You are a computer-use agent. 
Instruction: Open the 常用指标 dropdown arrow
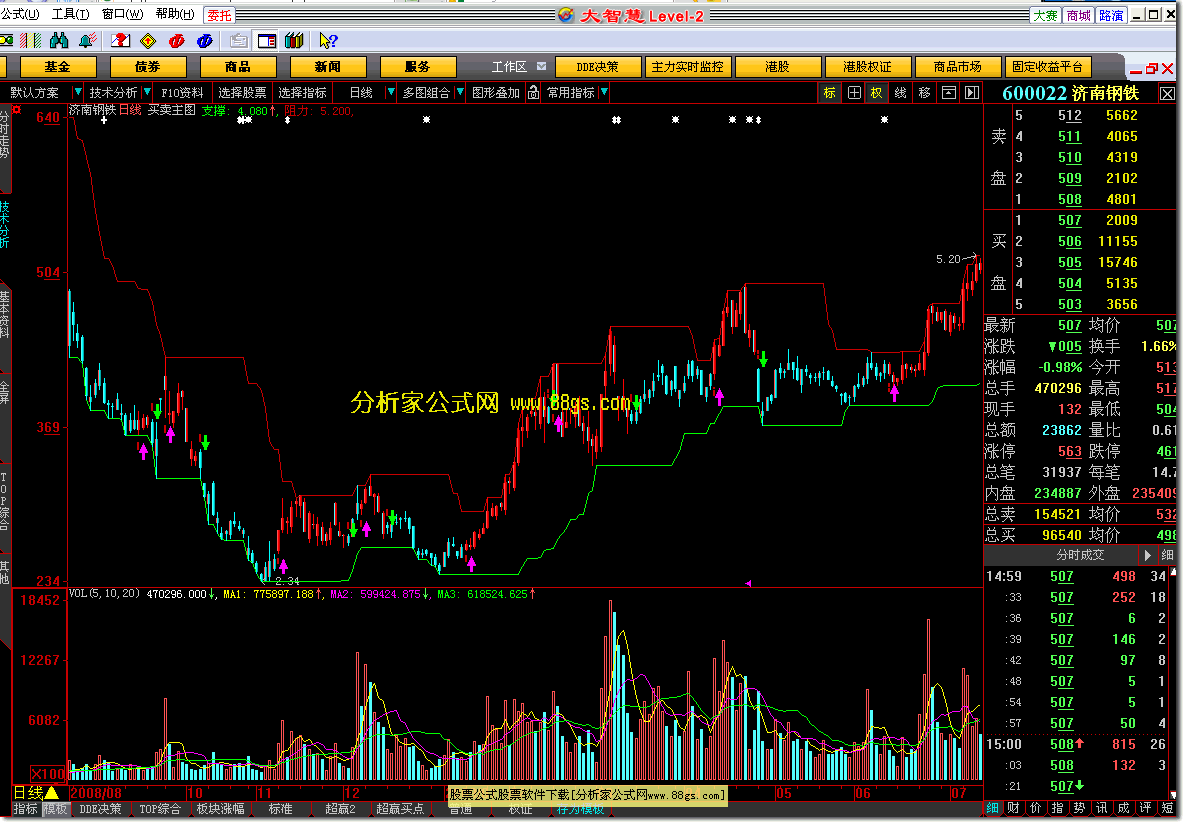604,92
